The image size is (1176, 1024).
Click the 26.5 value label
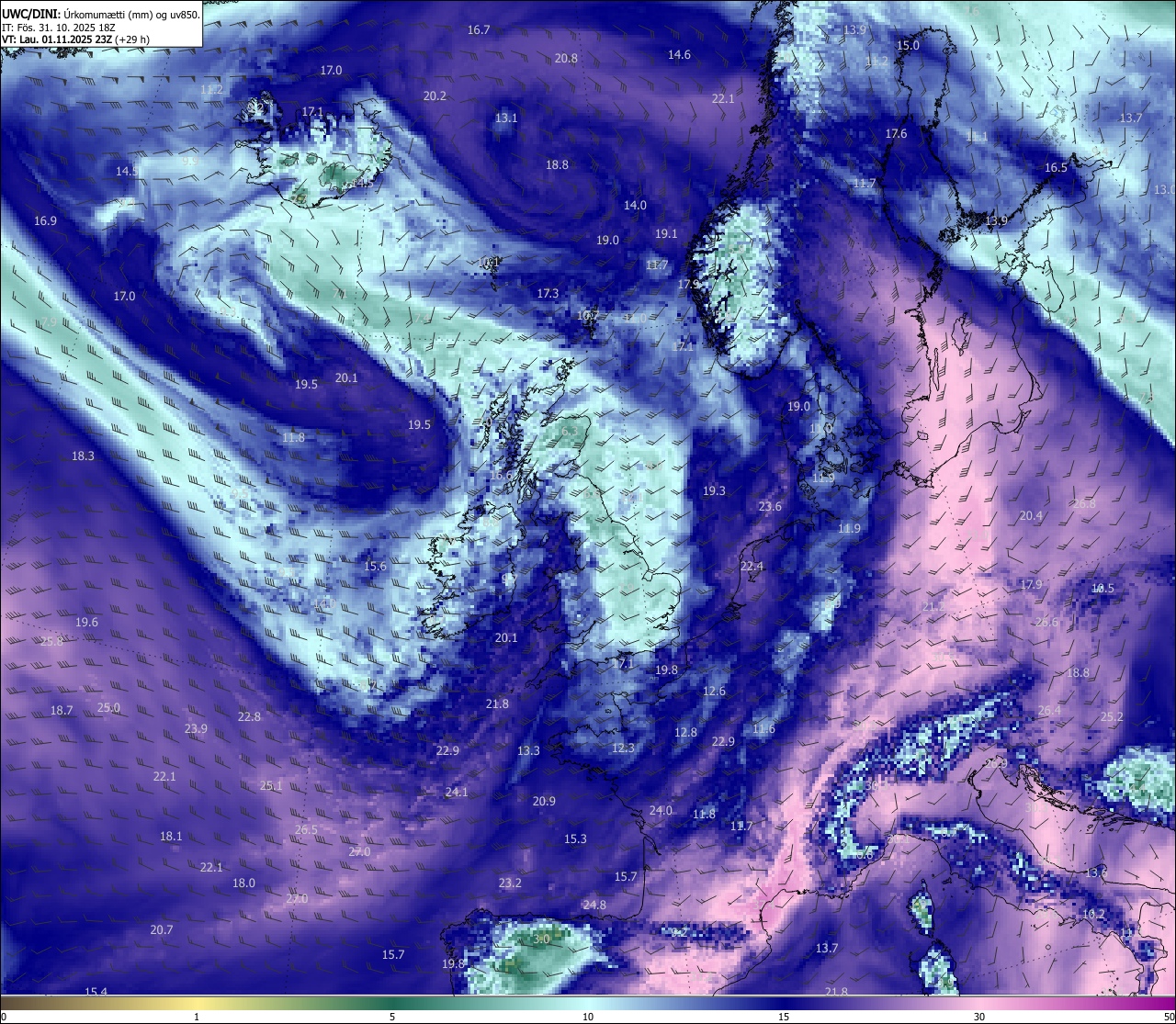[x=306, y=829]
